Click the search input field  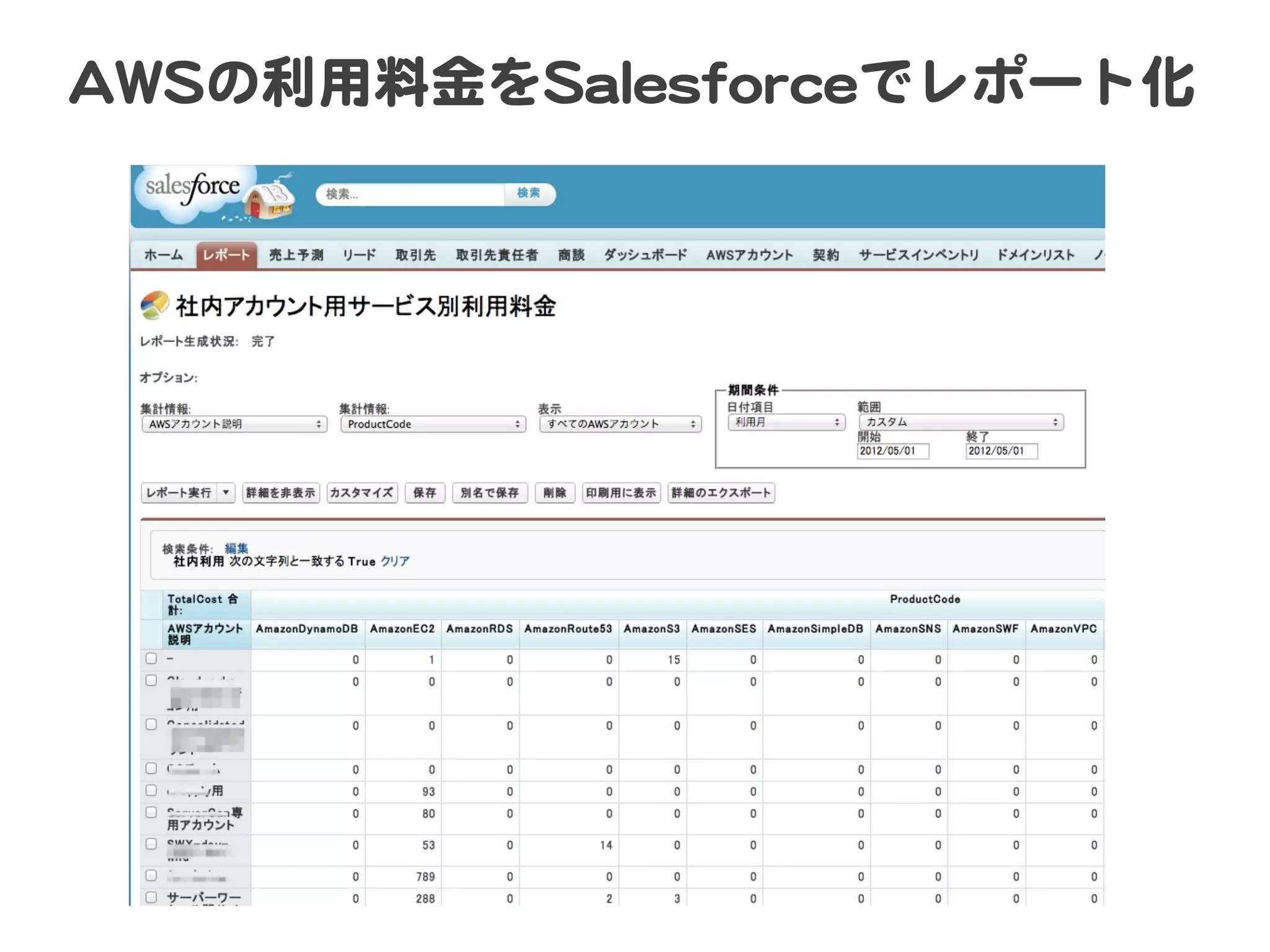tap(409, 194)
